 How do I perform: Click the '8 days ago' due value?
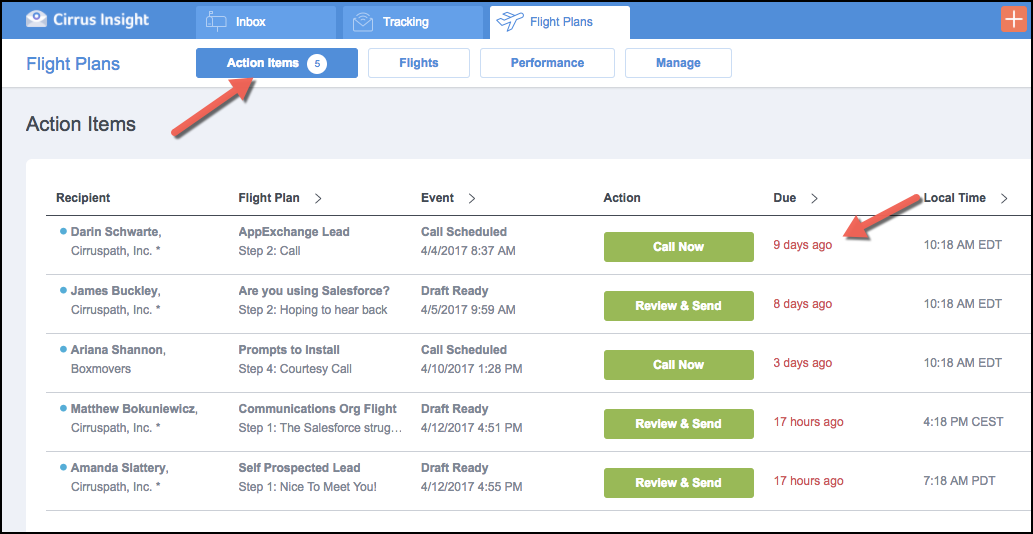[802, 304]
